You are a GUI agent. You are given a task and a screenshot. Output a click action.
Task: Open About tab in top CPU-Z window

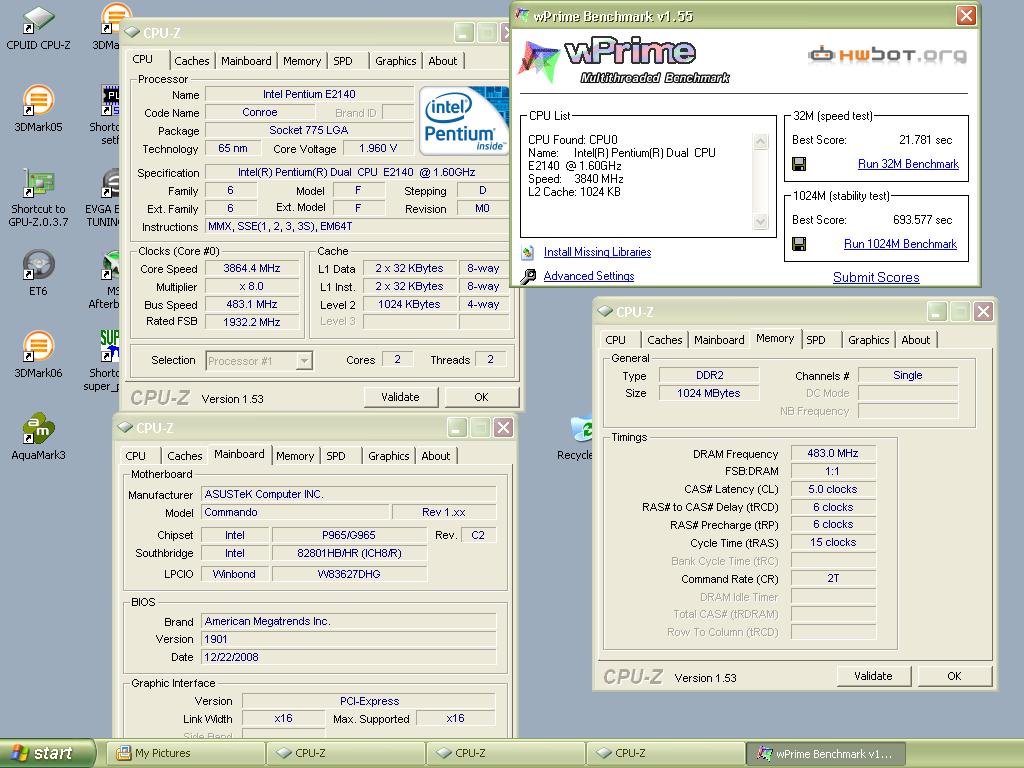[443, 61]
